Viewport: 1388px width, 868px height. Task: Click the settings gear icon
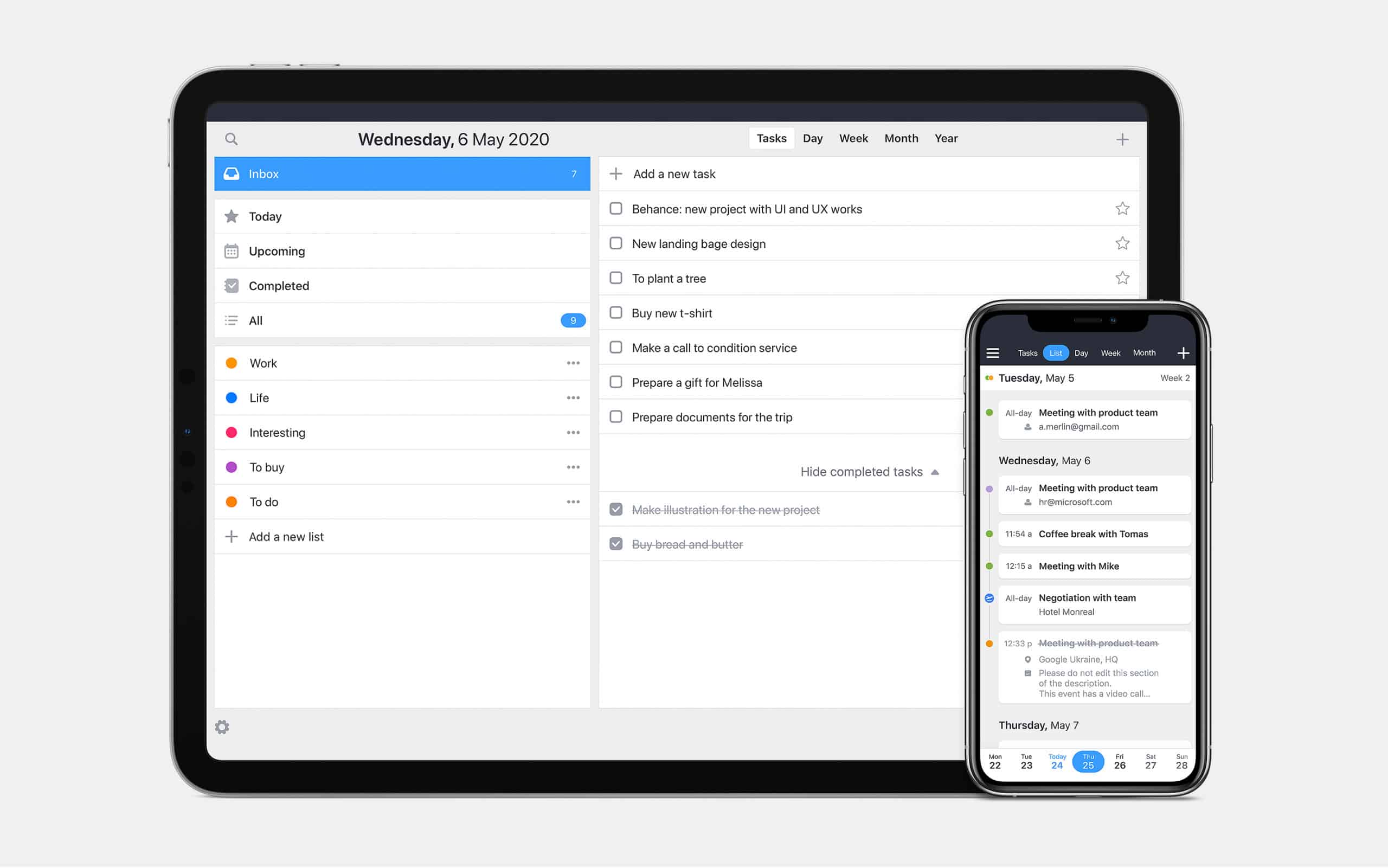point(221,727)
